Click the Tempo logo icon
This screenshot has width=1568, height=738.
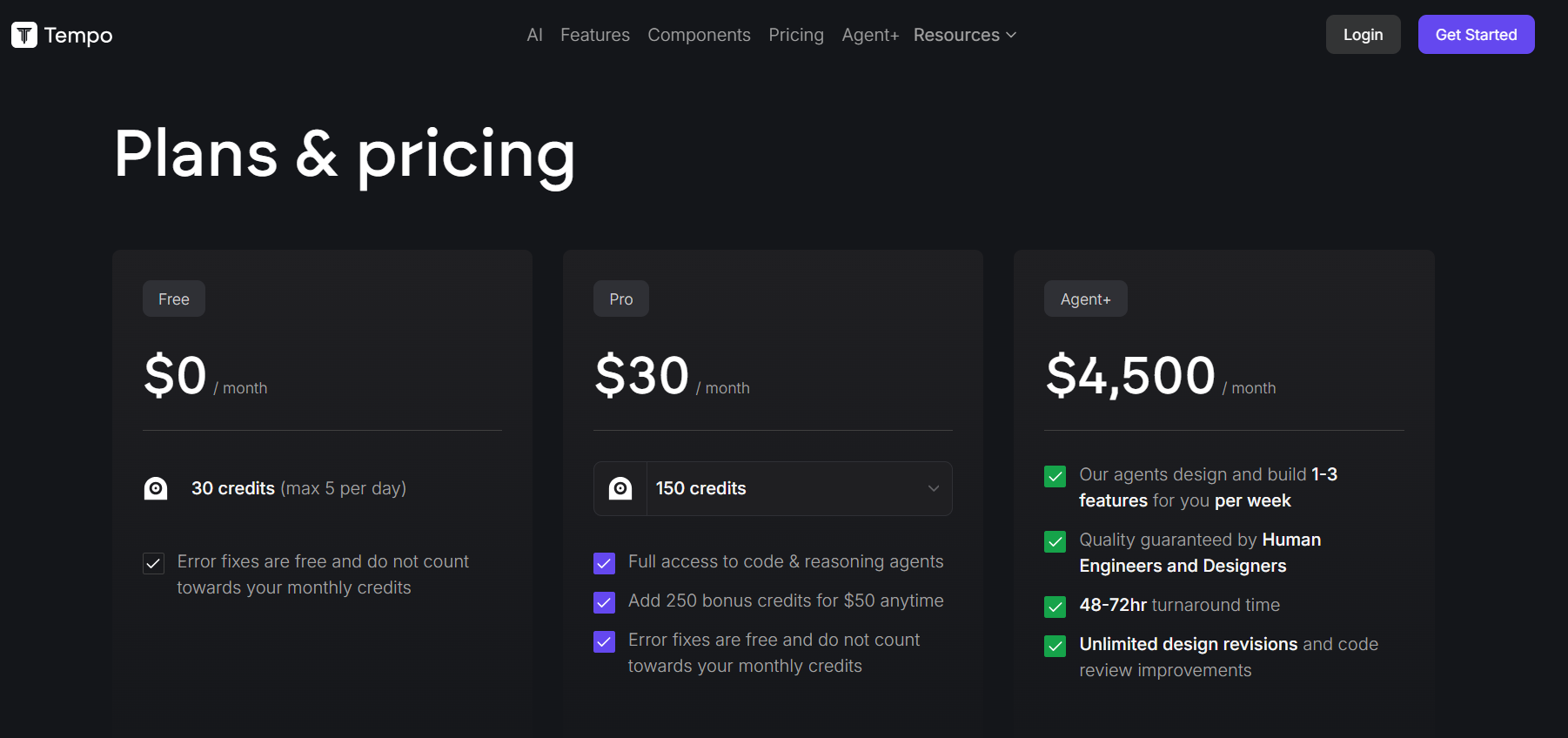[24, 35]
